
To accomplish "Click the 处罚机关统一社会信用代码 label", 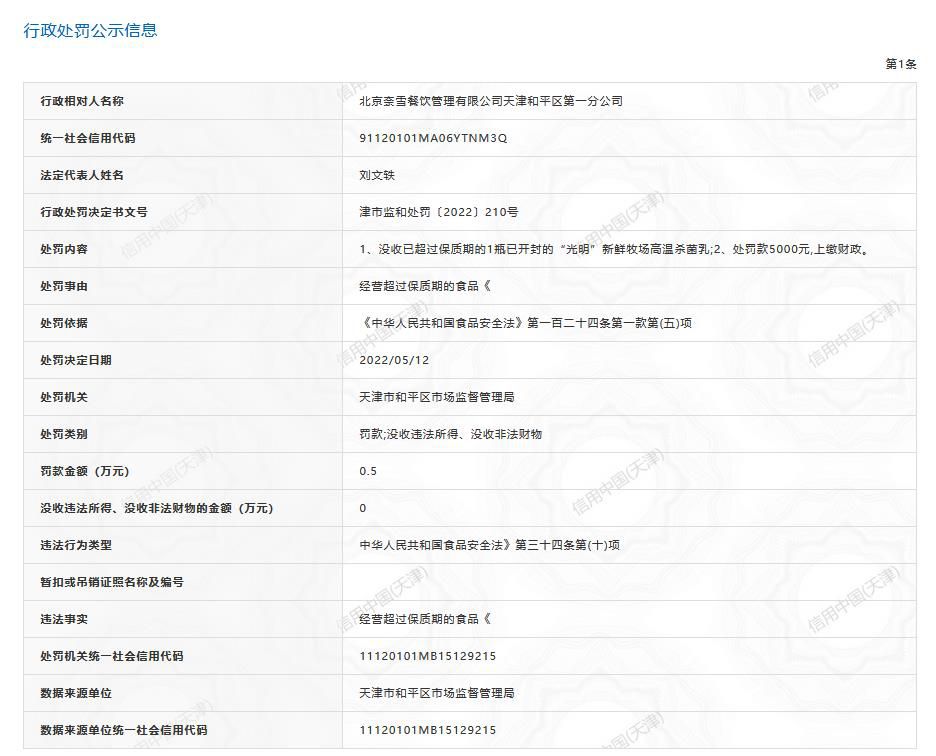I will click(x=112, y=656).
